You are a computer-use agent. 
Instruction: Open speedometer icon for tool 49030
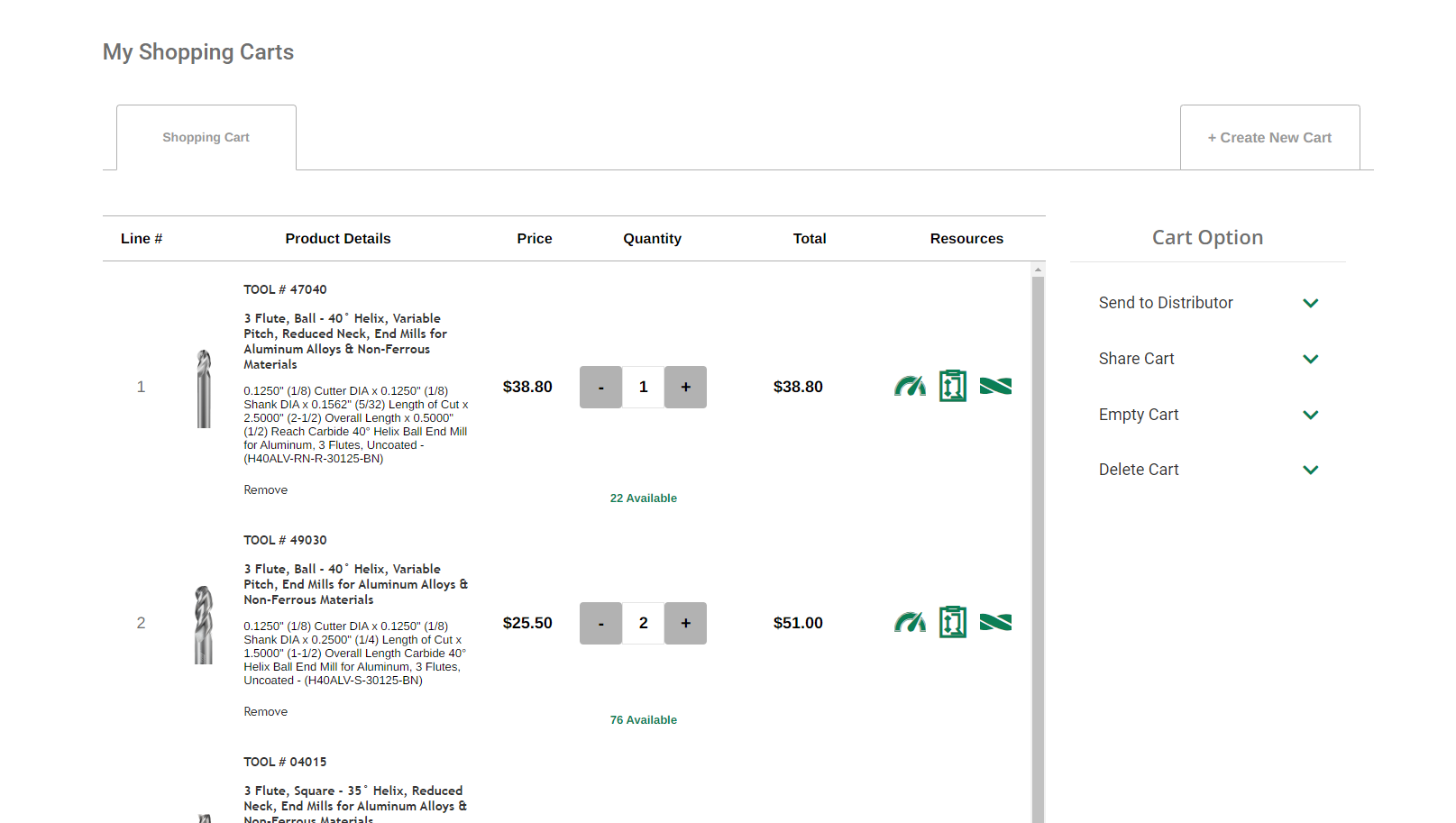(x=910, y=623)
